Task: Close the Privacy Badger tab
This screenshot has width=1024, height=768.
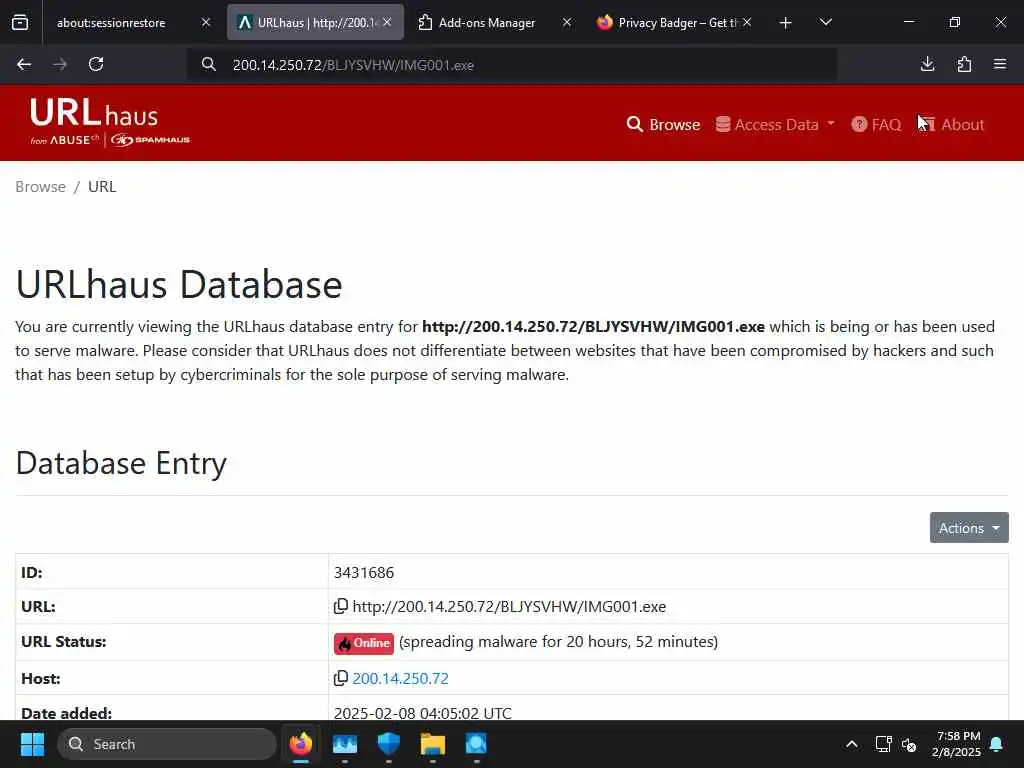Action: [747, 23]
